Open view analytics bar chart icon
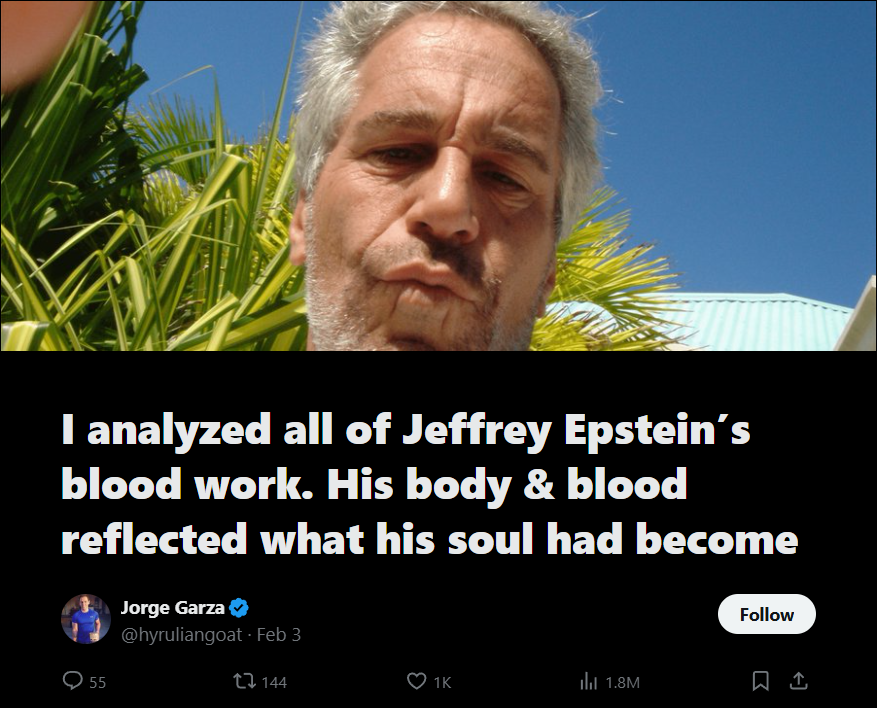877x708 pixels. (589, 681)
